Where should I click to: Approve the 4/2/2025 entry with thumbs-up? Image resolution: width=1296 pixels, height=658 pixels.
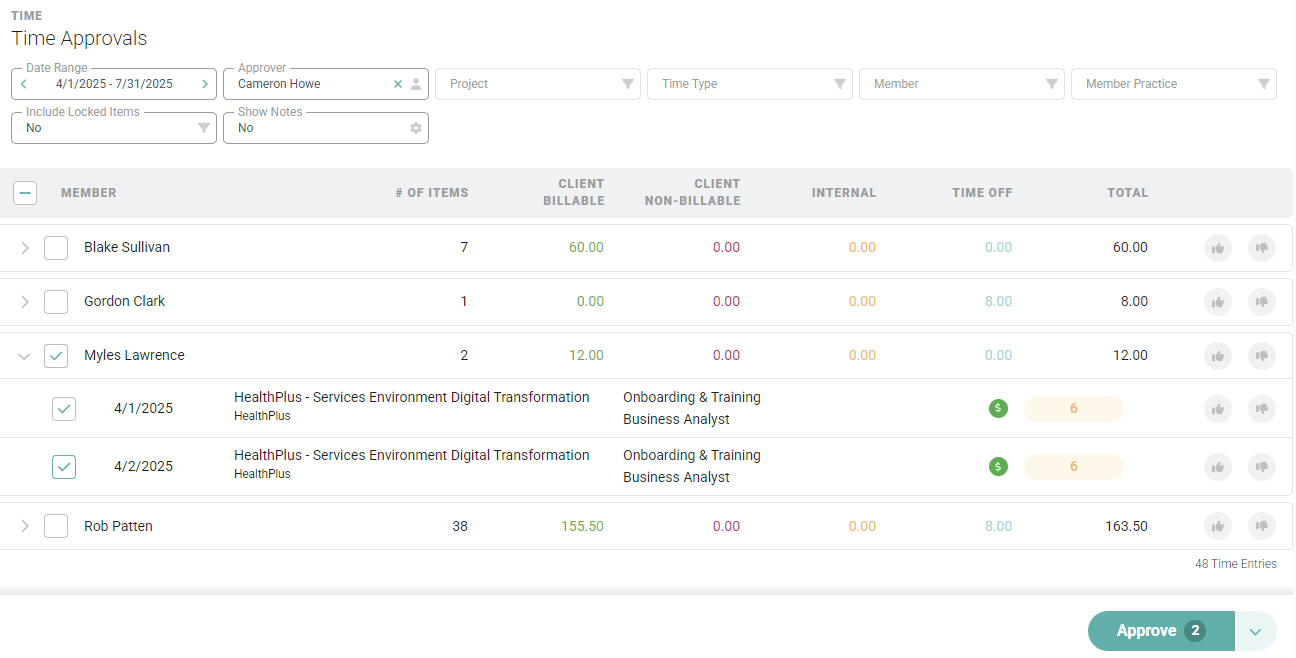[x=1218, y=466]
